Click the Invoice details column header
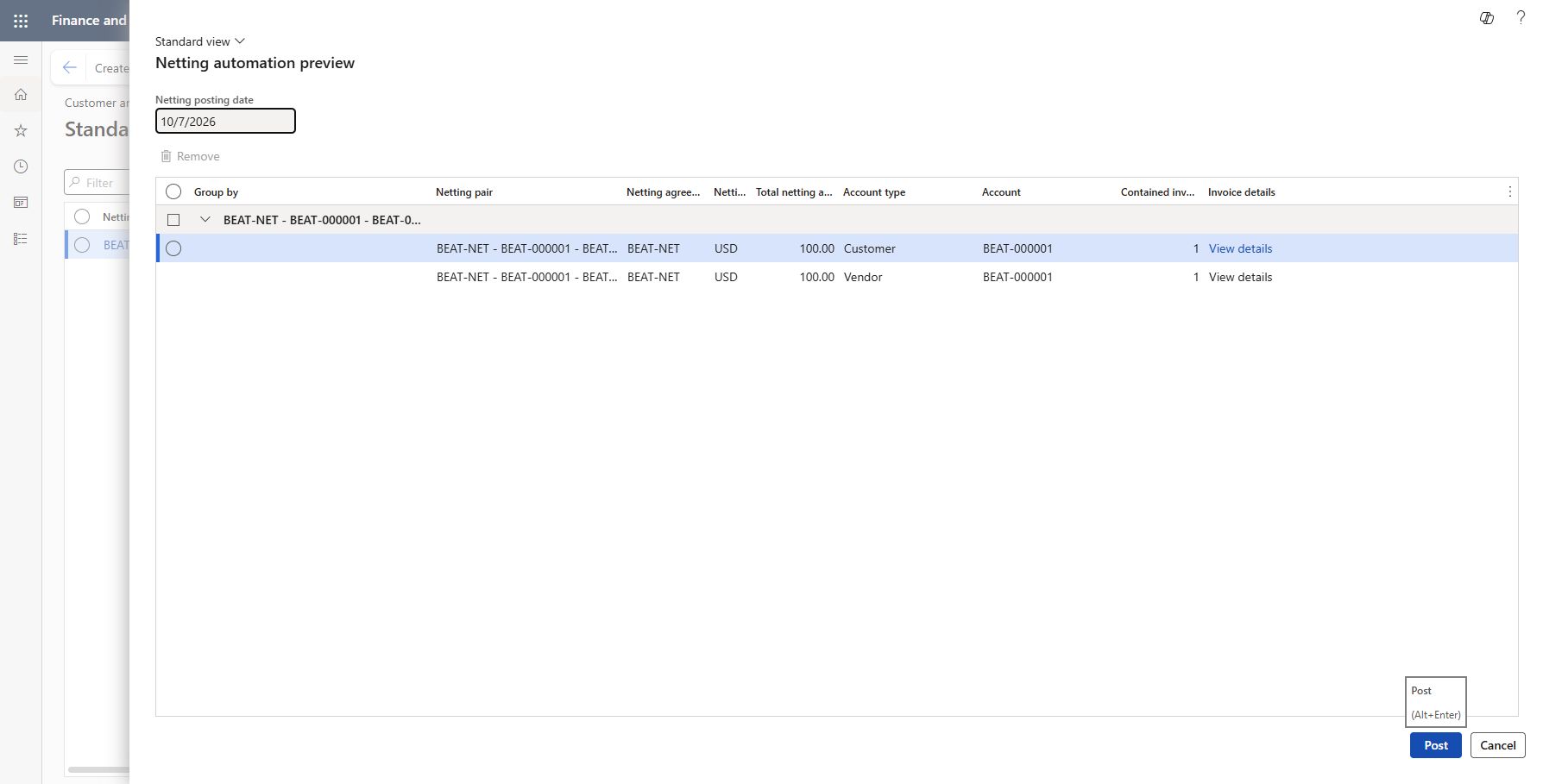This screenshot has height=784, width=1543. tap(1241, 191)
